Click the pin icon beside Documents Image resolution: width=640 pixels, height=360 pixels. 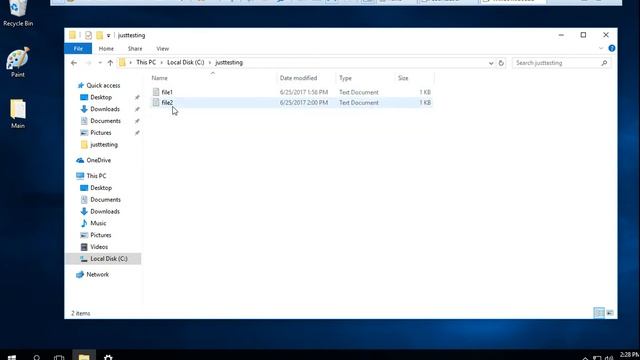137,121
